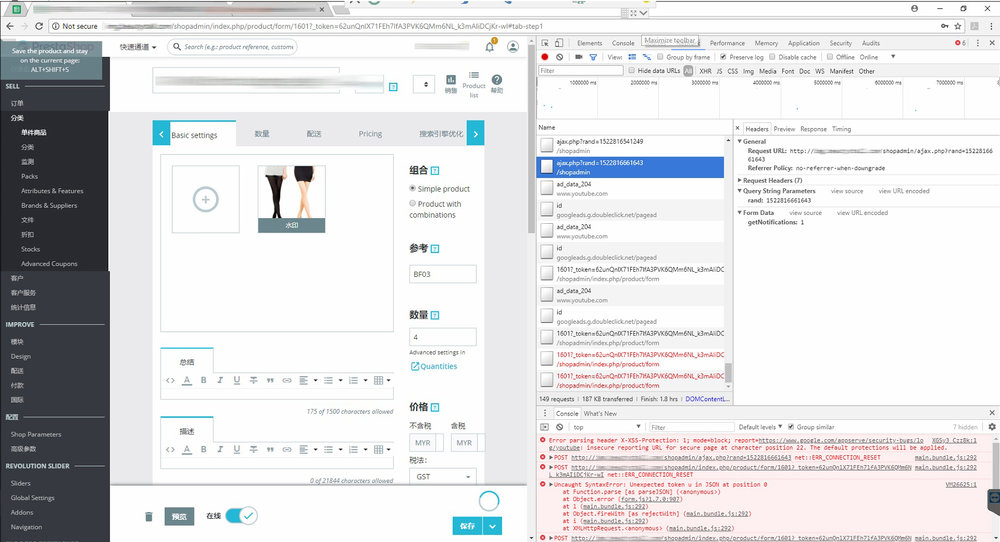Click source code icon in 描述 editor

click(x=170, y=449)
